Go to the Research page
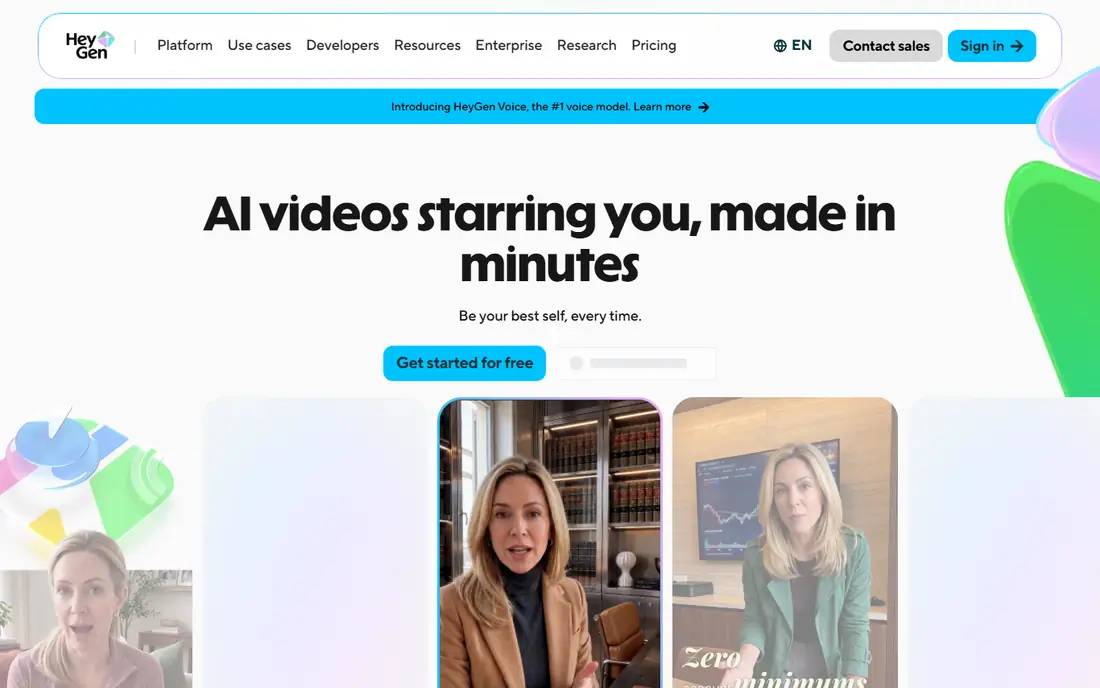The height and width of the screenshot is (688, 1100). click(586, 46)
